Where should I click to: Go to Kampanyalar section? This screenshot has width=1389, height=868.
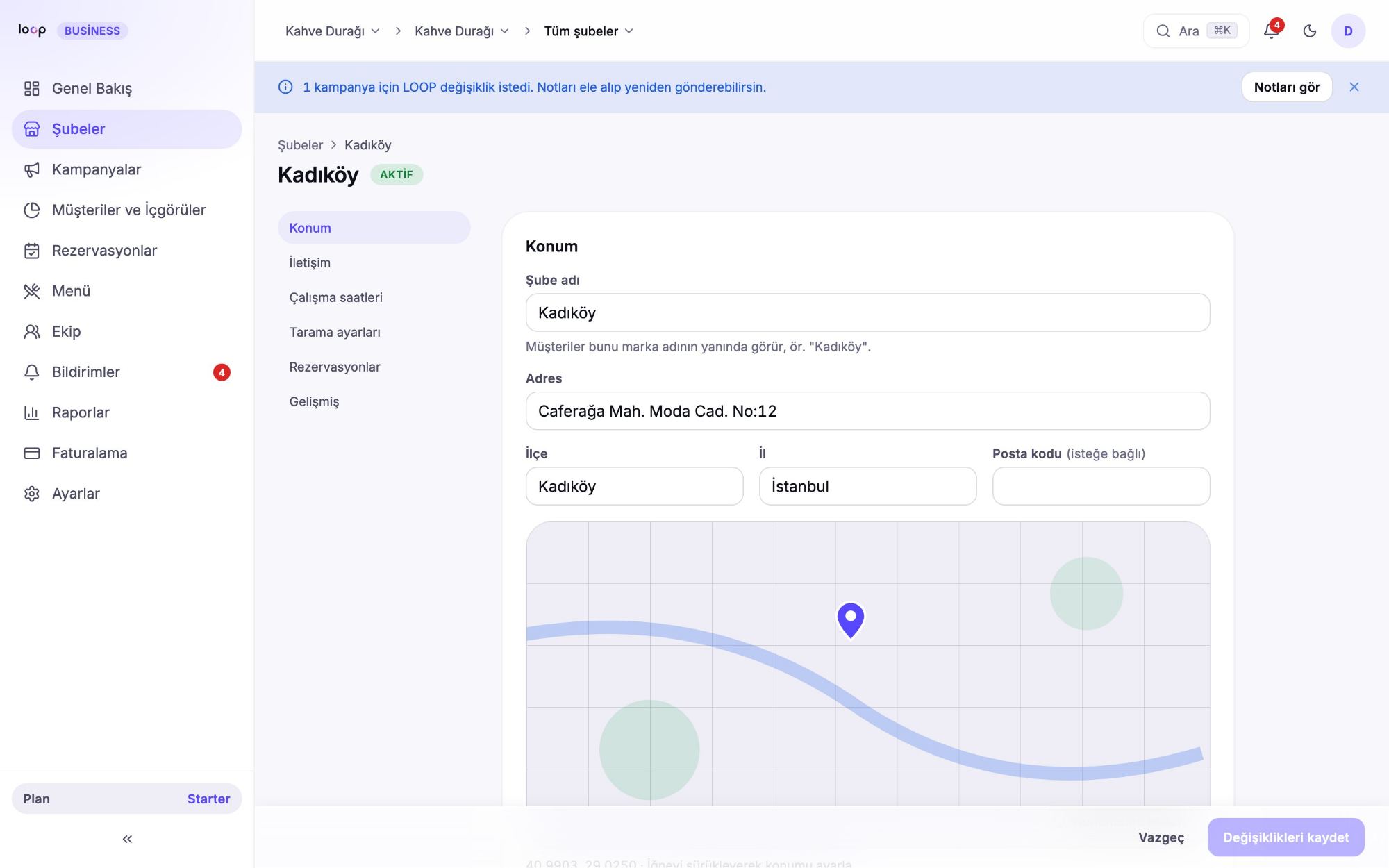[x=126, y=169]
